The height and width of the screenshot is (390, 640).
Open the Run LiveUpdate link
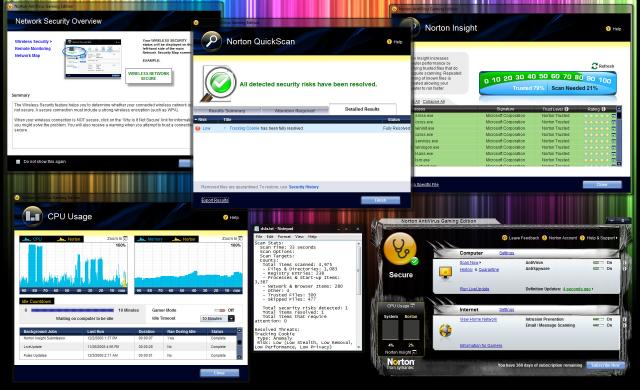474,289
